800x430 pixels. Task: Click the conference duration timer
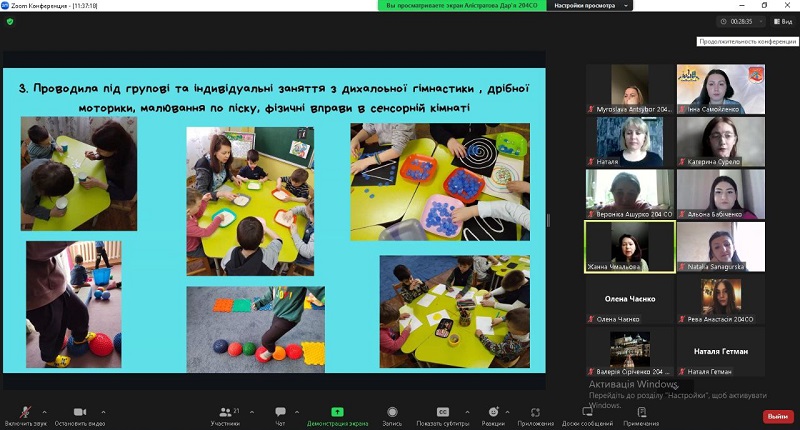click(741, 21)
